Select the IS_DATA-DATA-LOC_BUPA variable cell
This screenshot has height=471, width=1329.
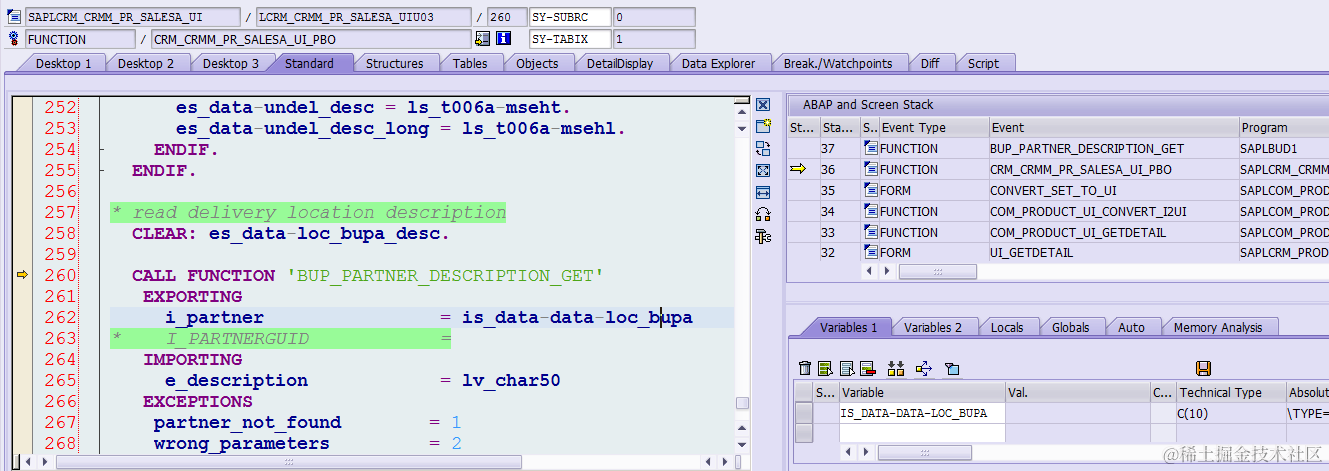point(921,412)
